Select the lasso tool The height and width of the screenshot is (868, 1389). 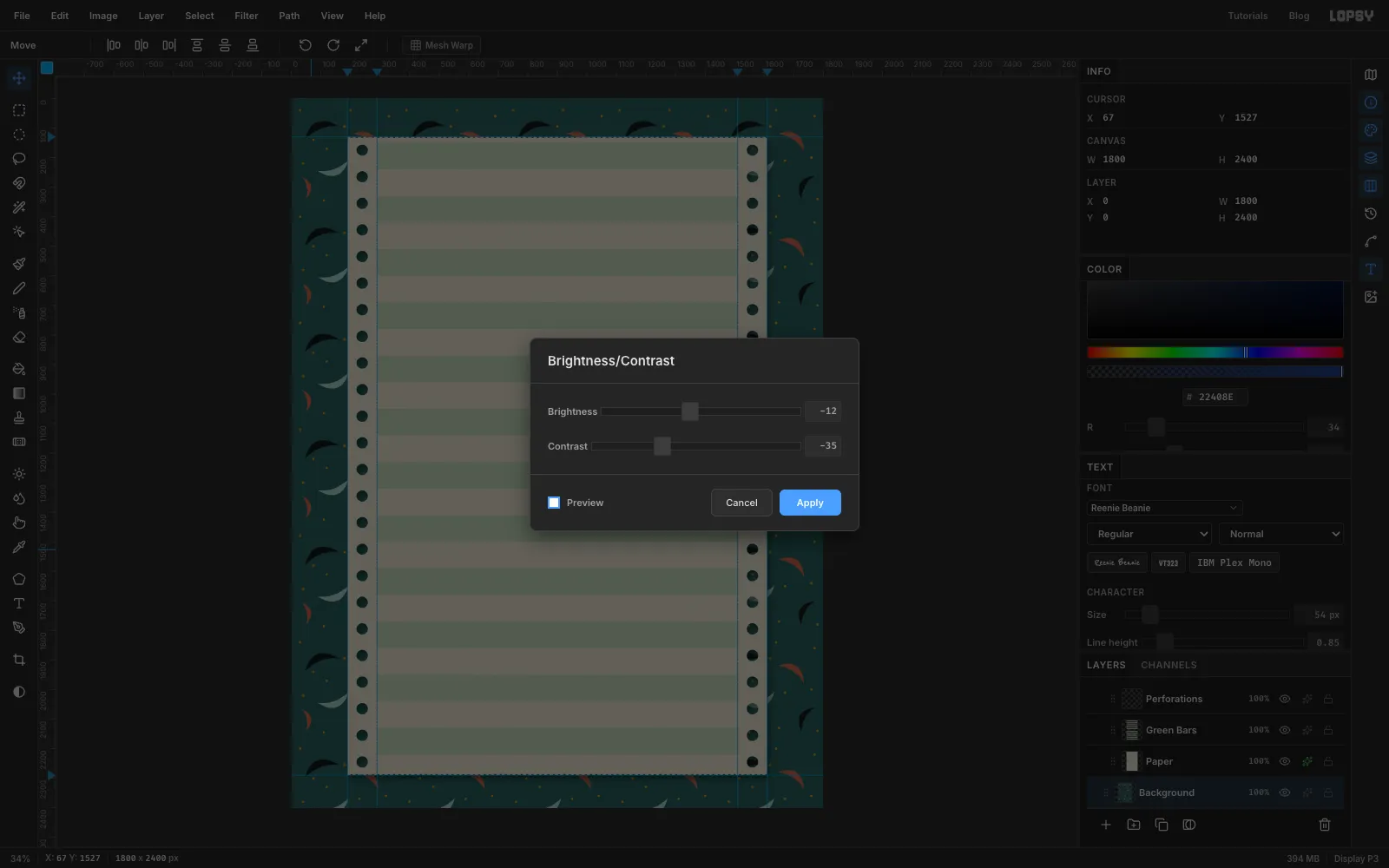pos(19,159)
